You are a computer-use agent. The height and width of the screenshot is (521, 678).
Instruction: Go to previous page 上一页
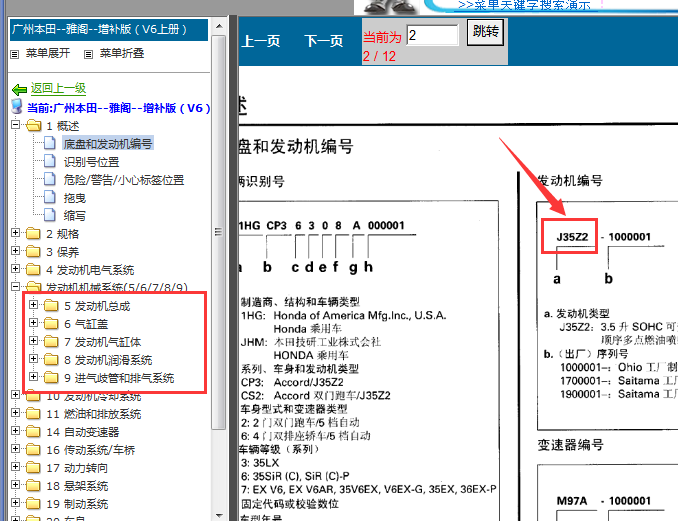point(261,41)
